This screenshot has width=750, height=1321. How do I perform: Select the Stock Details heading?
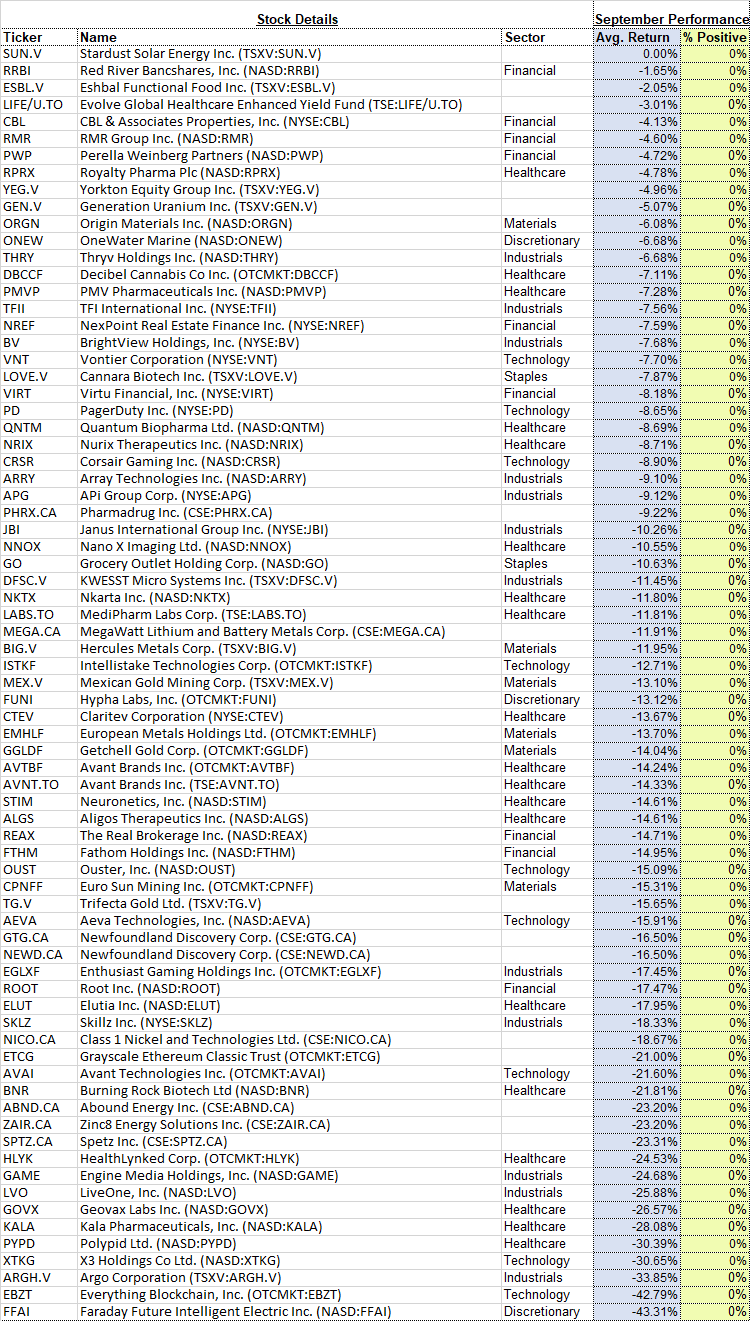tap(297, 19)
